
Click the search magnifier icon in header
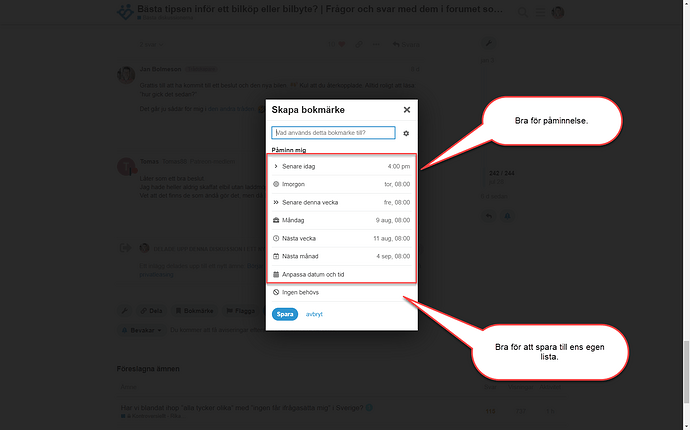pos(523,12)
